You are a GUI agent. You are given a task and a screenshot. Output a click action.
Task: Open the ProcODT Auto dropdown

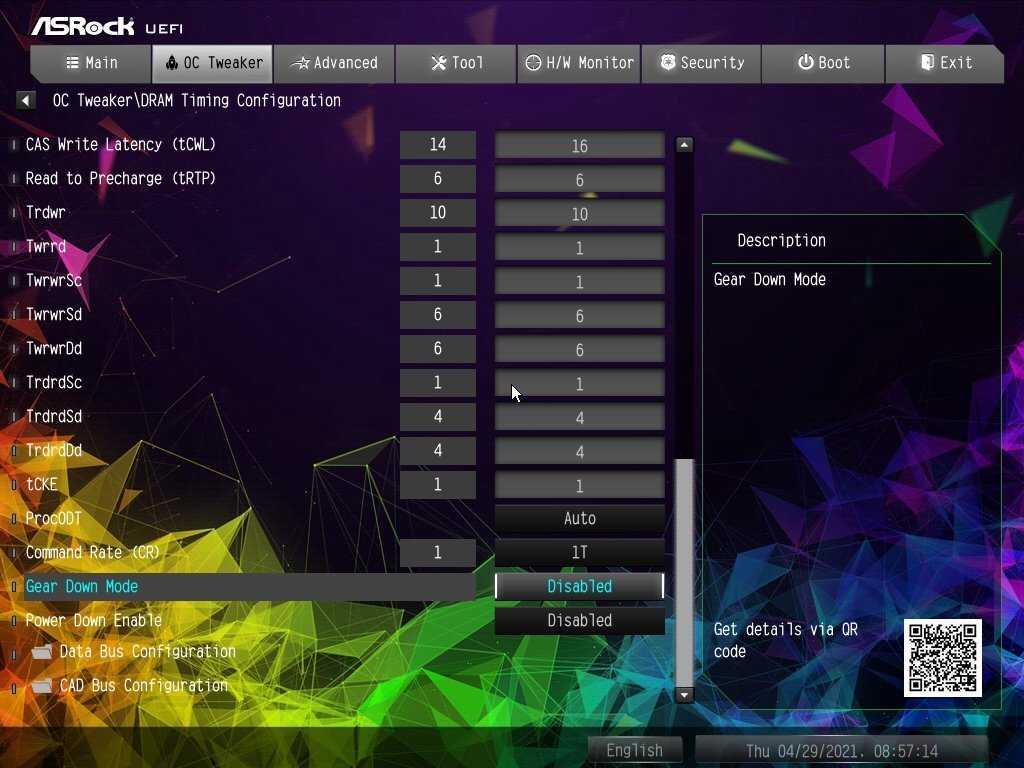tap(580, 519)
